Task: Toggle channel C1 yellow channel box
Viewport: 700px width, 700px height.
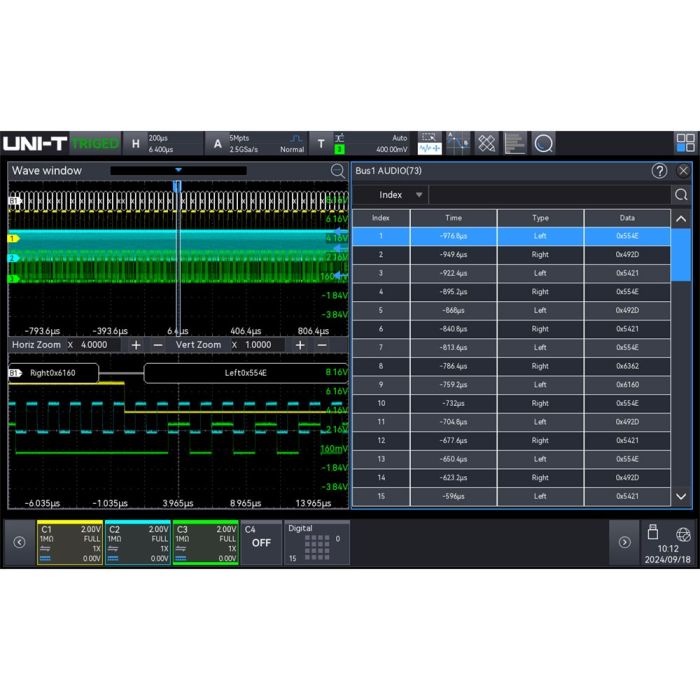Action: click(69, 542)
